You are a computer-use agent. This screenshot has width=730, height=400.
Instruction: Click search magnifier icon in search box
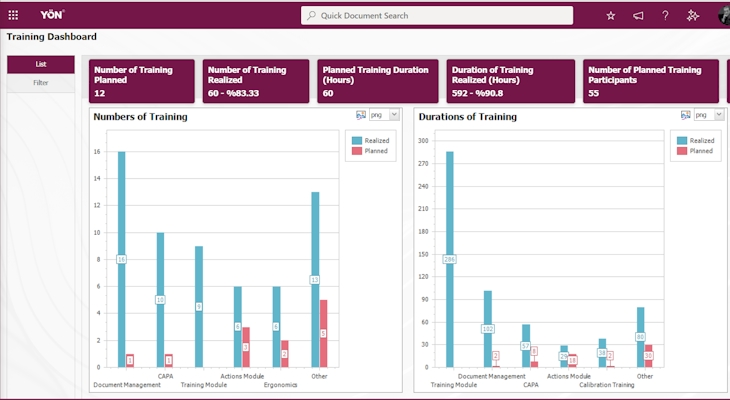click(311, 15)
